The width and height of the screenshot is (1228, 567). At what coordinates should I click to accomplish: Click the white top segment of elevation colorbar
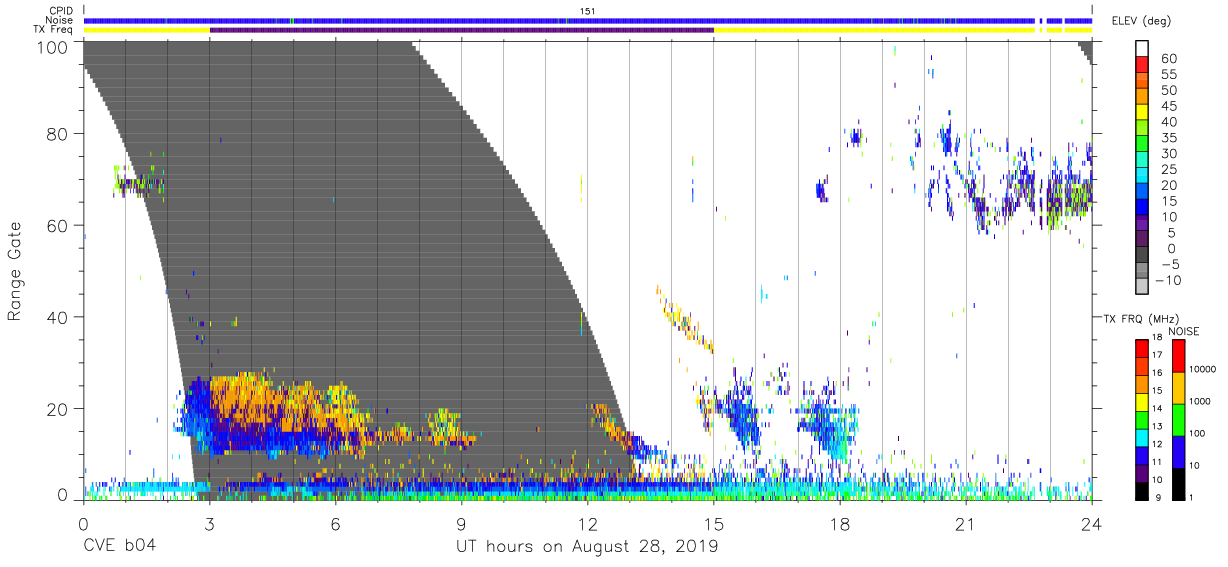pos(1142,46)
